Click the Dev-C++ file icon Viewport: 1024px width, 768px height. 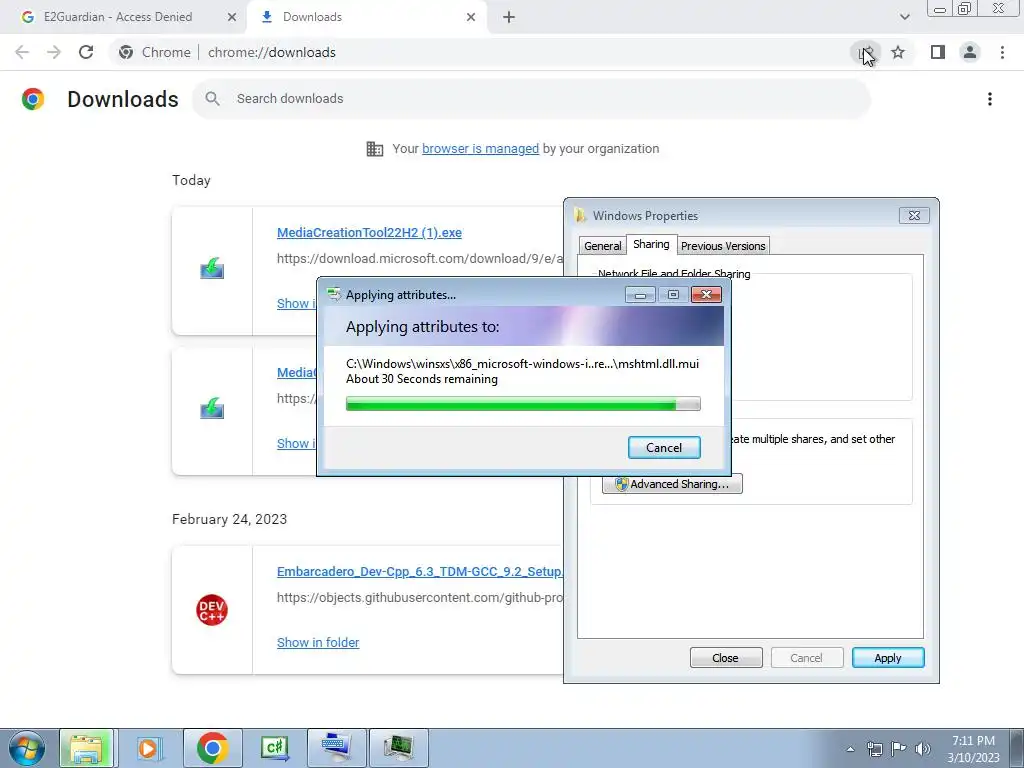[212, 610]
